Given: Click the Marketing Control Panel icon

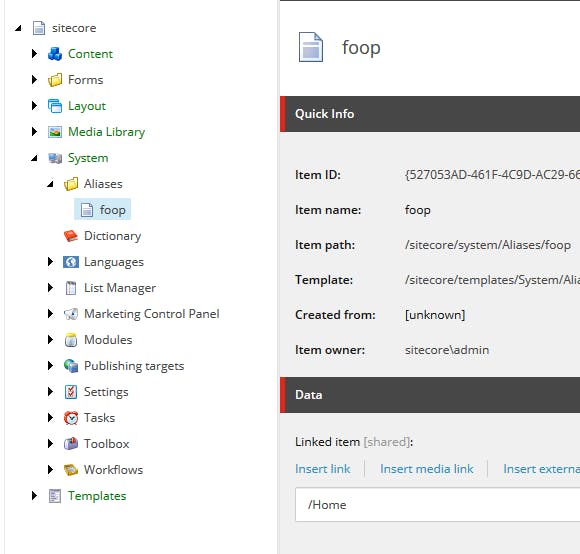Looking at the screenshot, I should pos(71,314).
